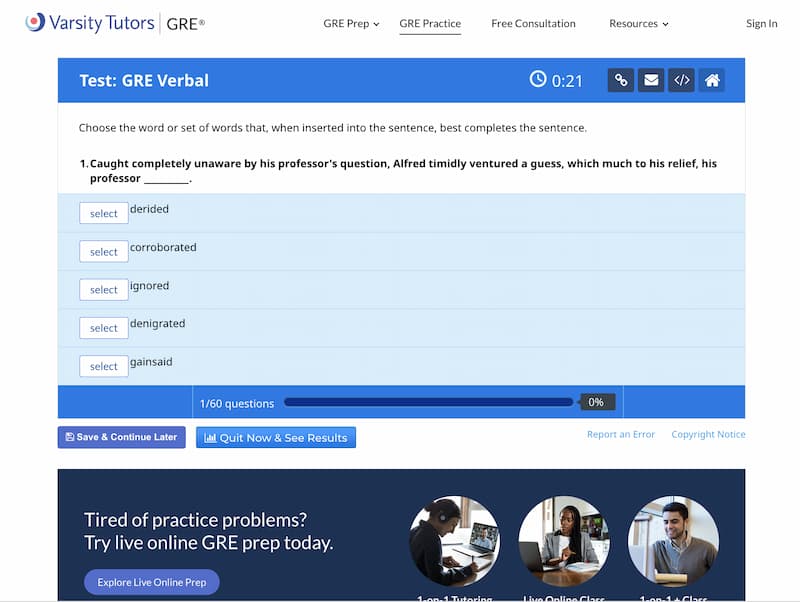Open the Copyright Notice link
Viewport: 800px width, 602px height.
708,434
